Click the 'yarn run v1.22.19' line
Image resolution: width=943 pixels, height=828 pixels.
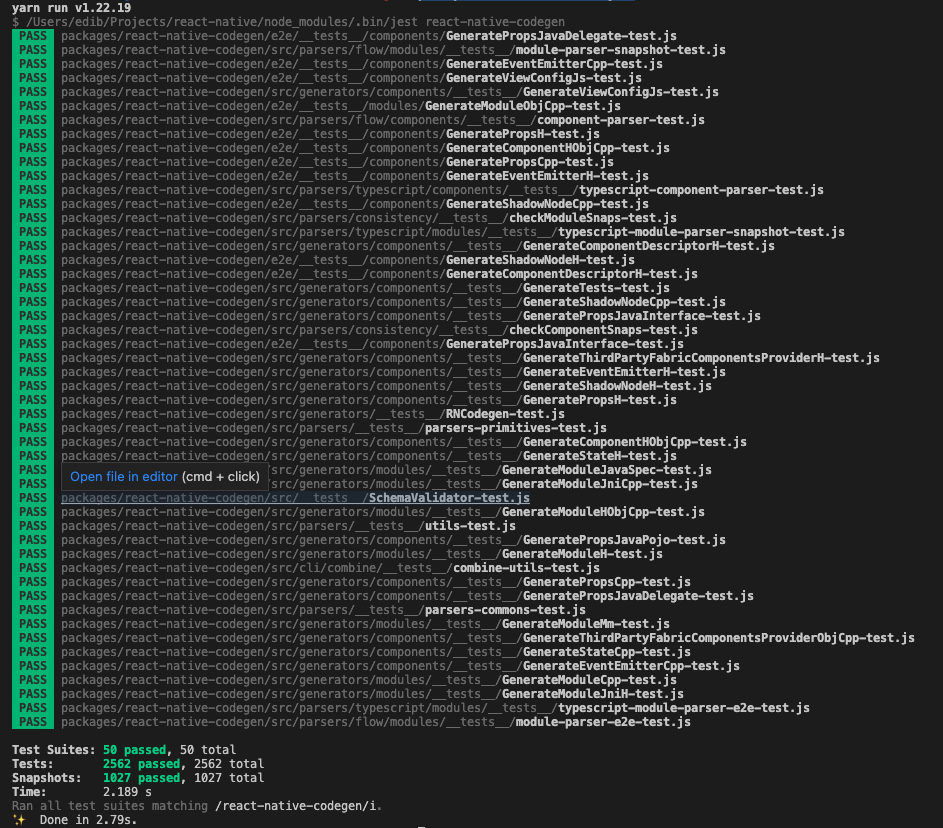(72, 8)
